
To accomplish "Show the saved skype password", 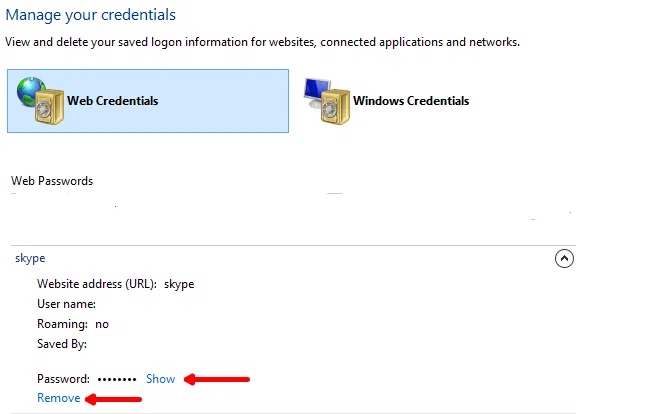I will click(x=160, y=379).
